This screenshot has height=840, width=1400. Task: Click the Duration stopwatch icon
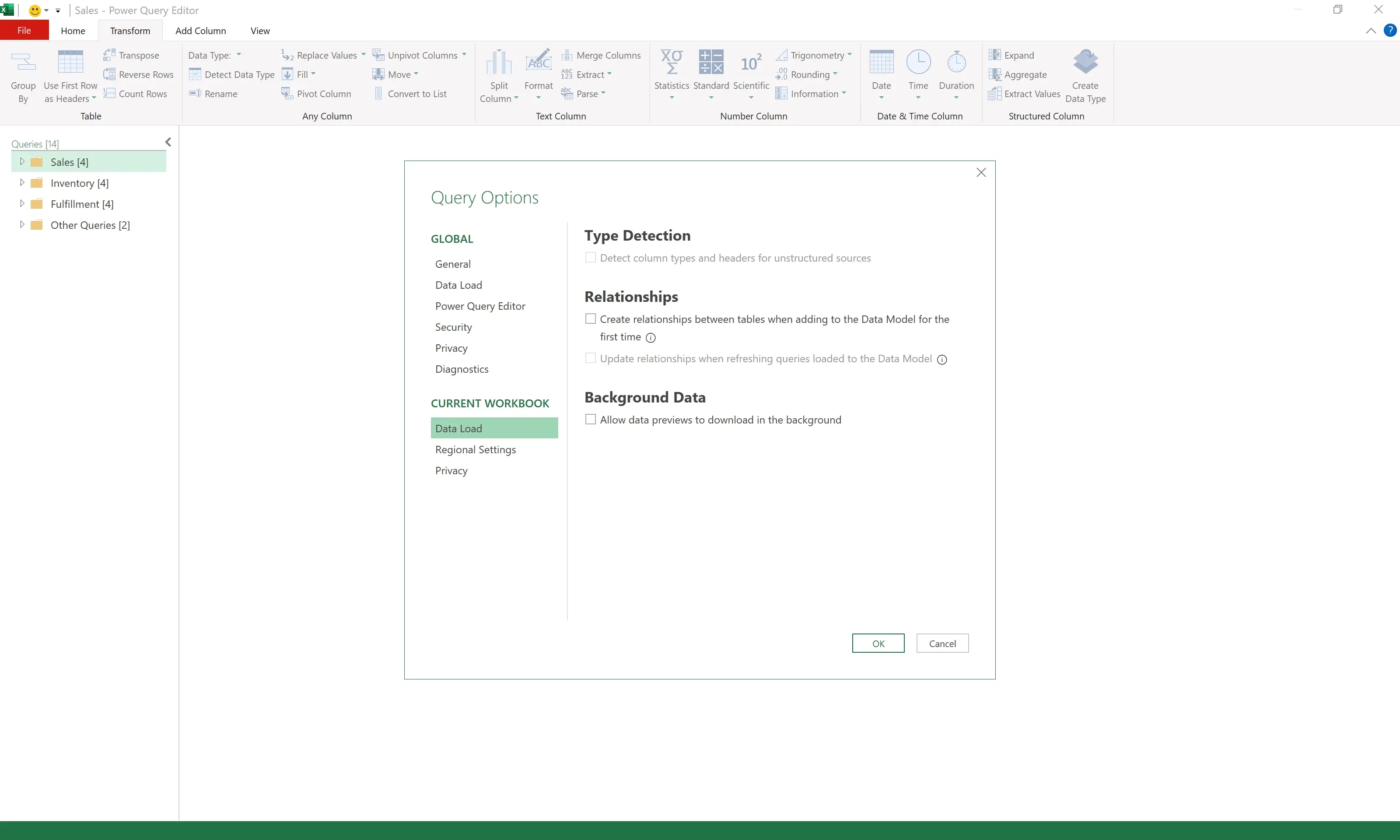[956, 63]
